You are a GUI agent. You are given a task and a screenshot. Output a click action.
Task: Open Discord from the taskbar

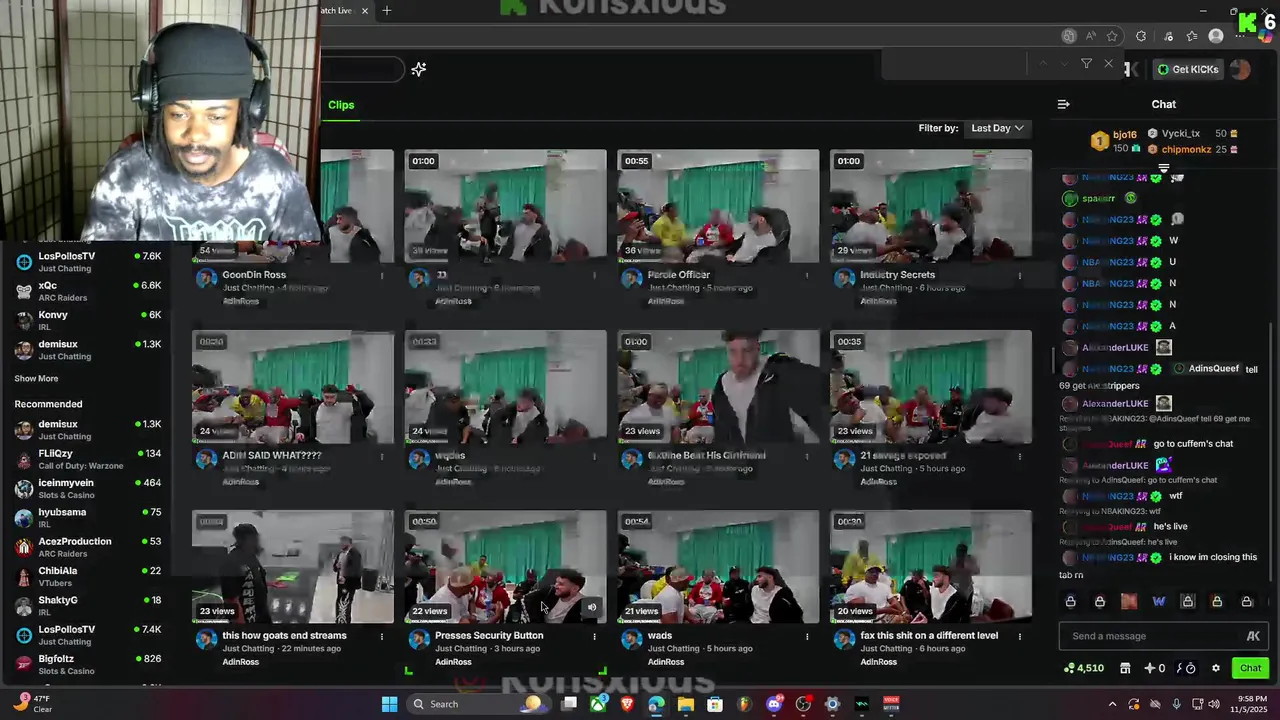(x=774, y=704)
